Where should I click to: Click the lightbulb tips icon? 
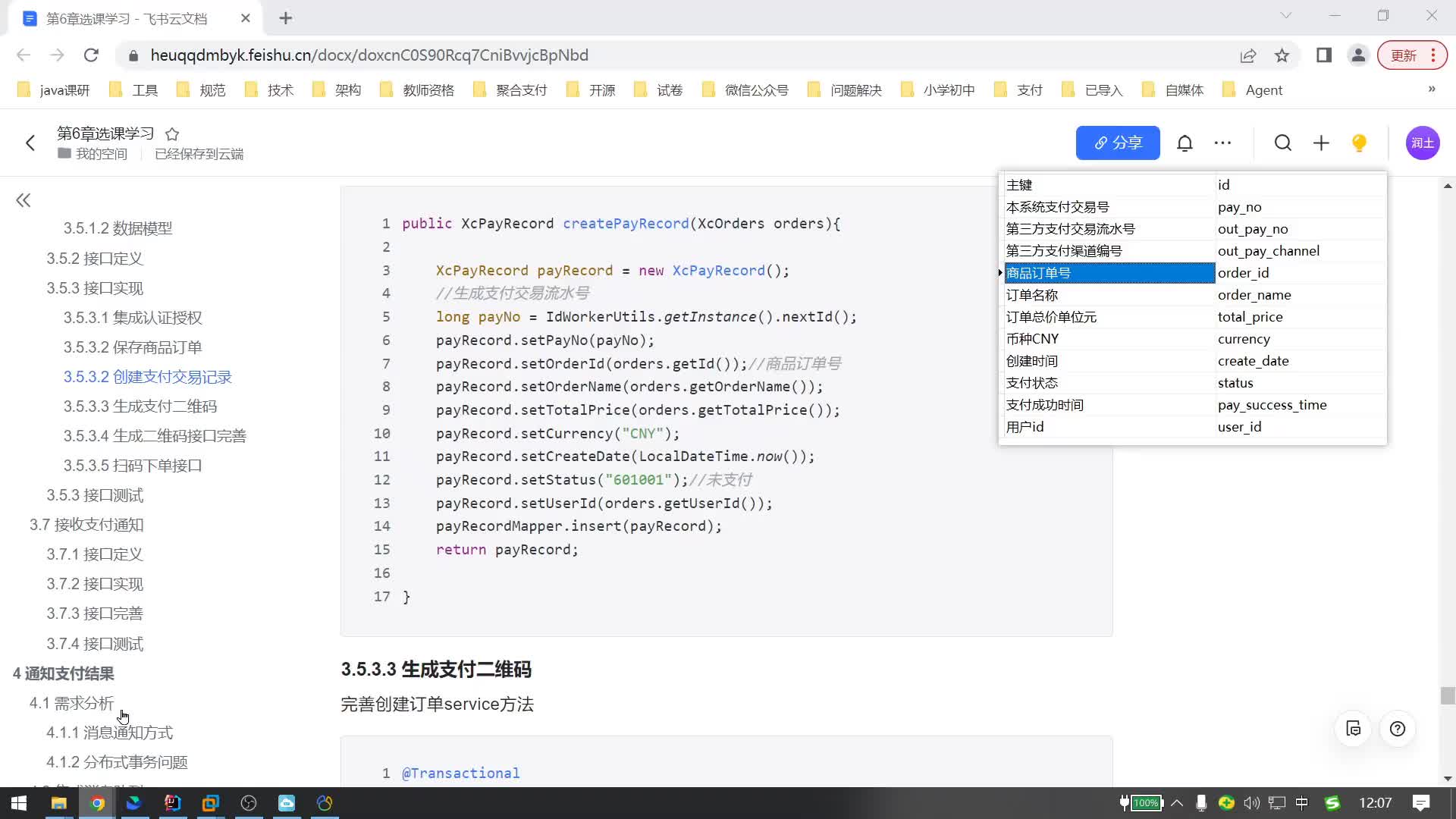pos(1359,143)
